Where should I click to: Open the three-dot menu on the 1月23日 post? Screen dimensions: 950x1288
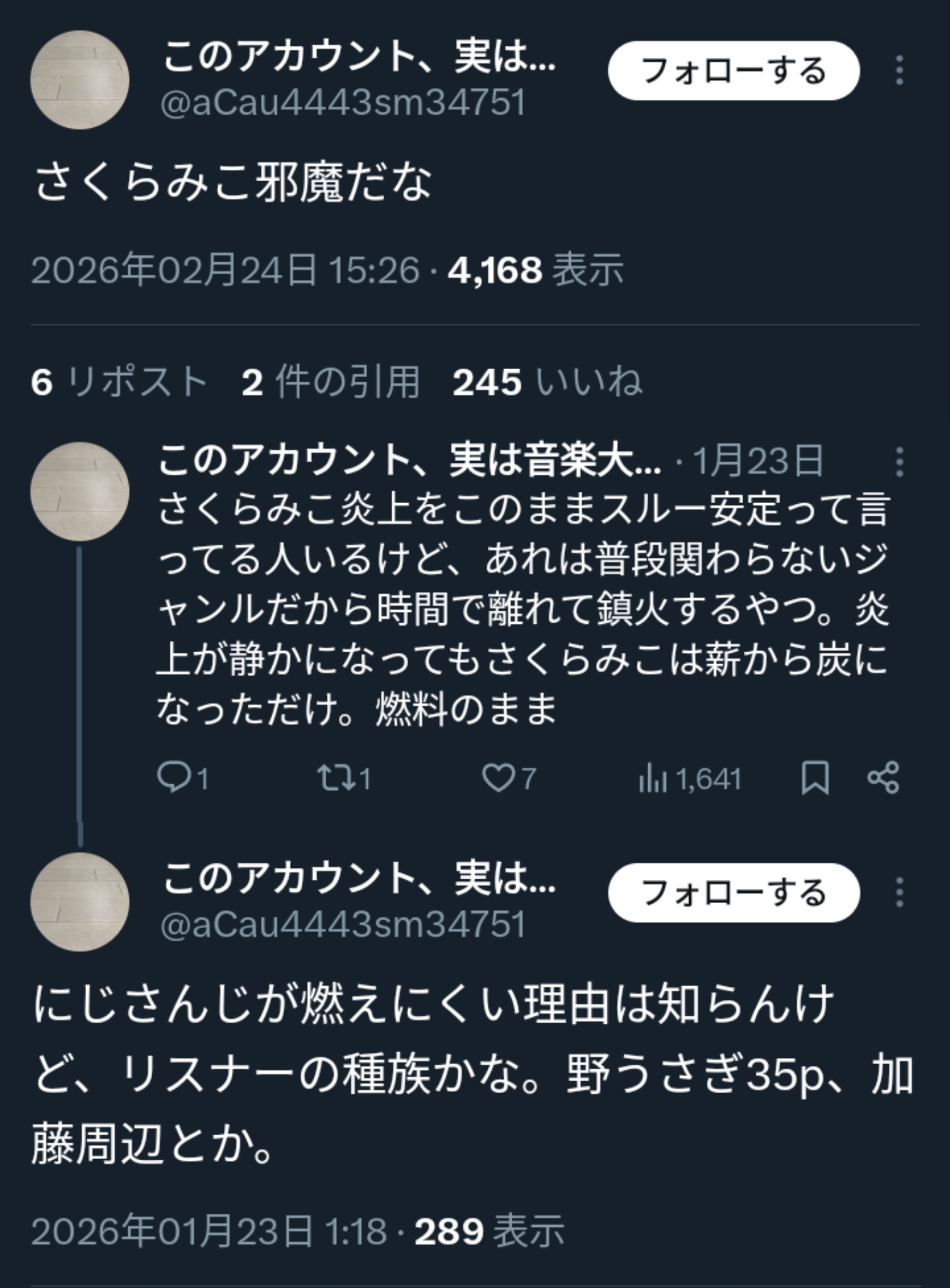(x=900, y=462)
